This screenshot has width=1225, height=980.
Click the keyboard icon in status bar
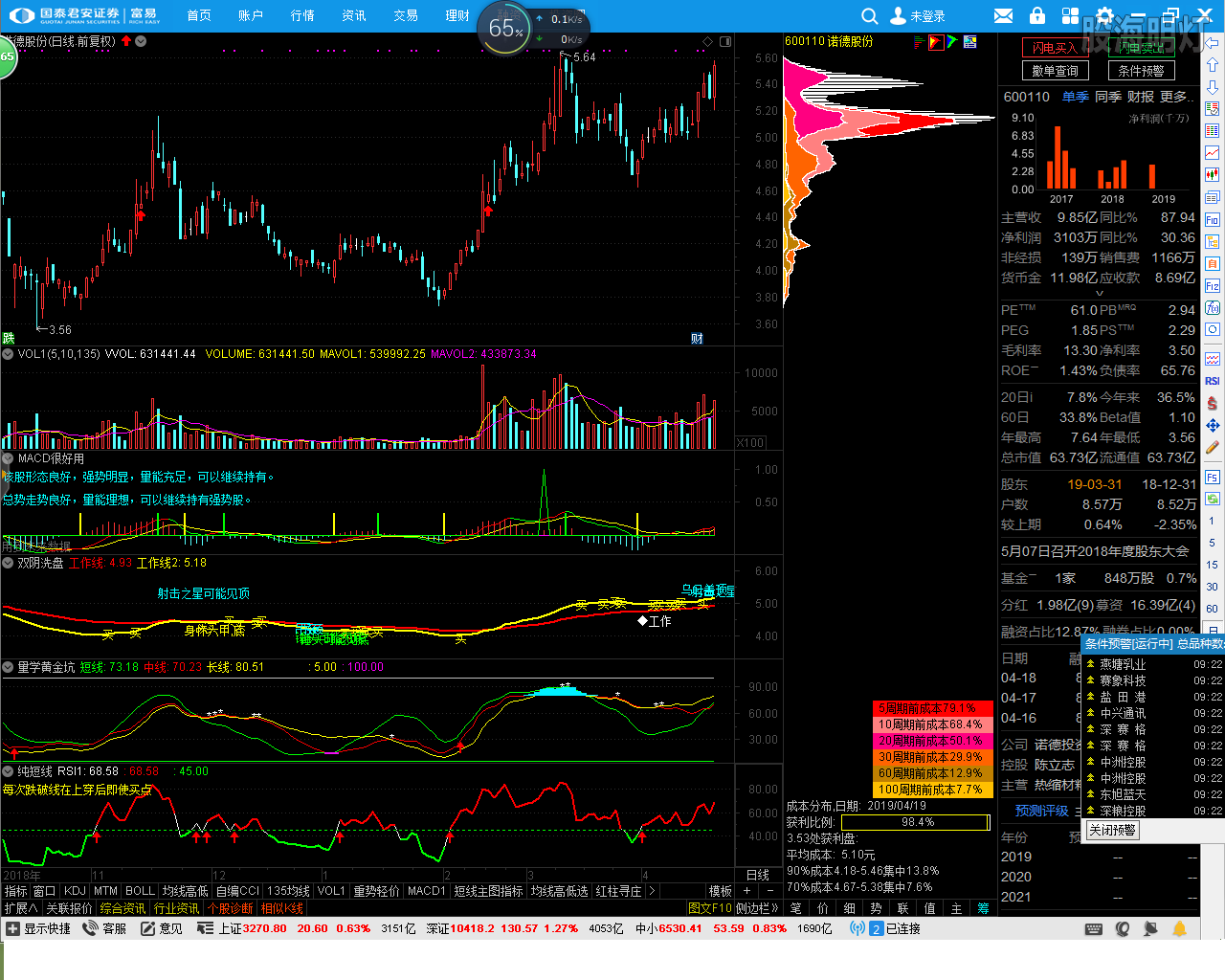tap(1094, 928)
